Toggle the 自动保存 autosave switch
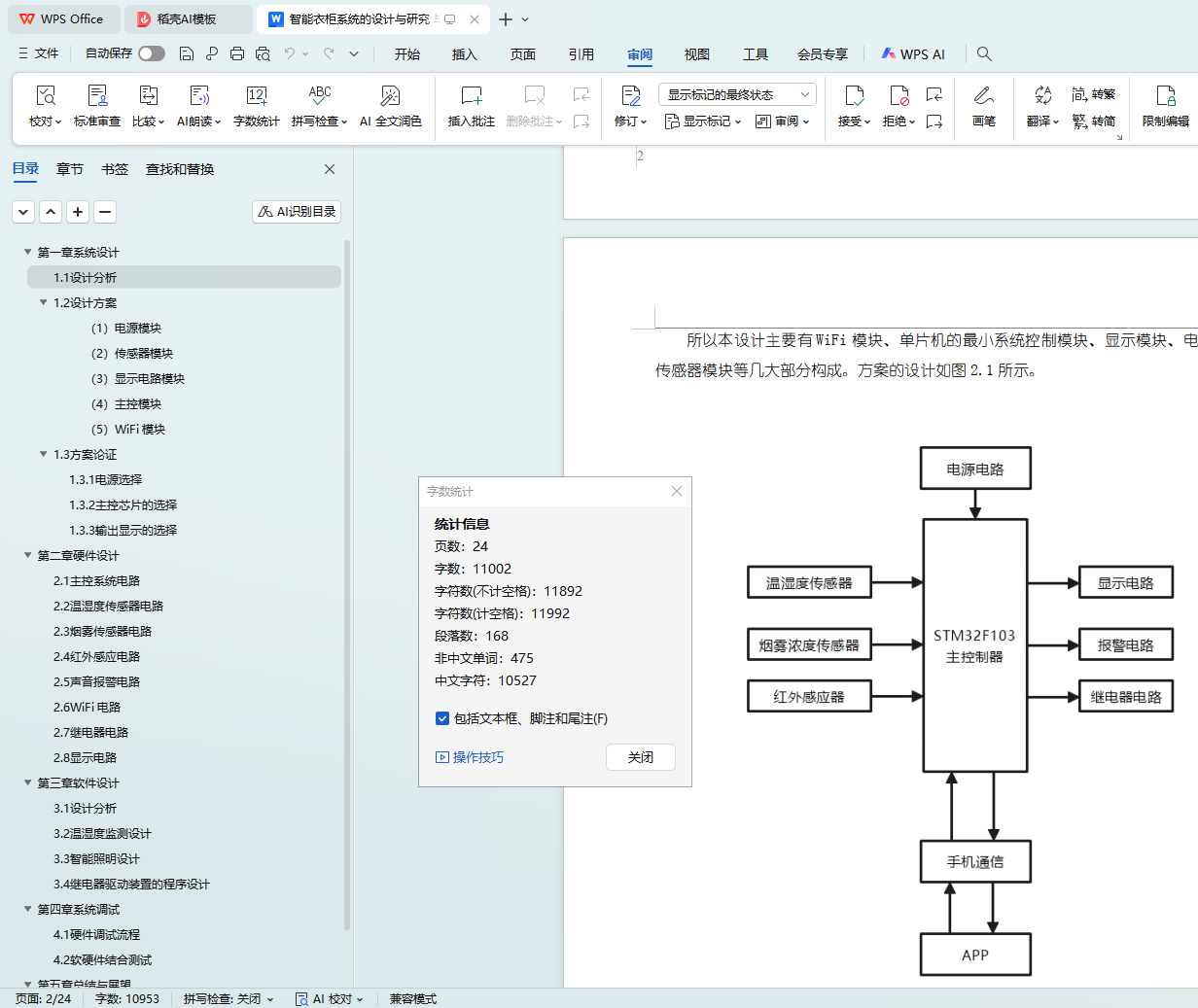 pyautogui.click(x=151, y=53)
